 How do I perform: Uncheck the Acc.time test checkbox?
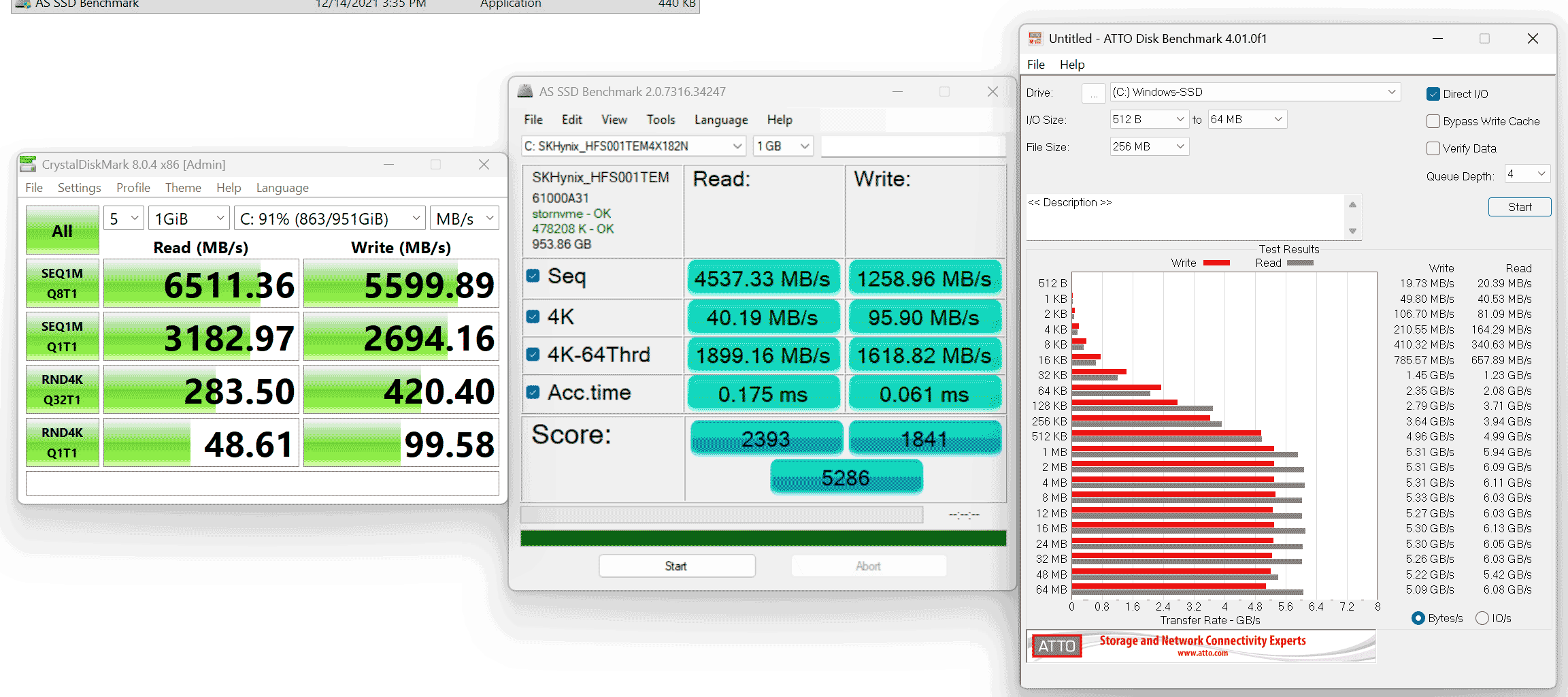coord(533,392)
